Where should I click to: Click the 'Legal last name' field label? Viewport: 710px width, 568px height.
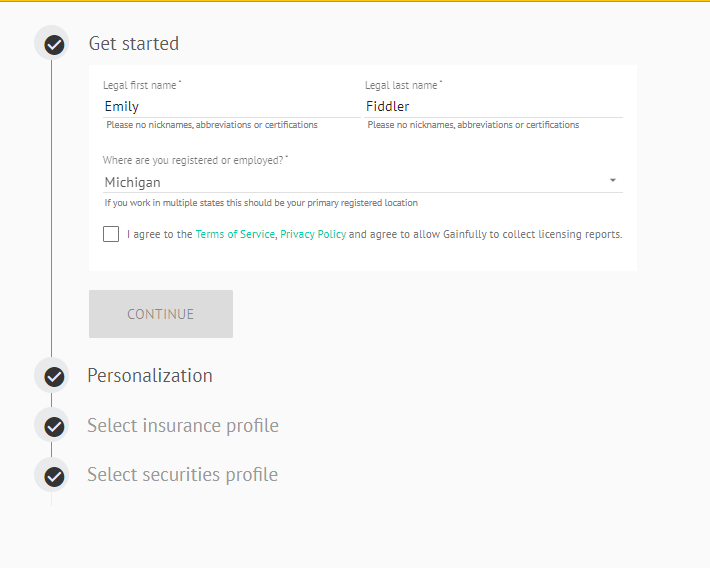click(403, 85)
